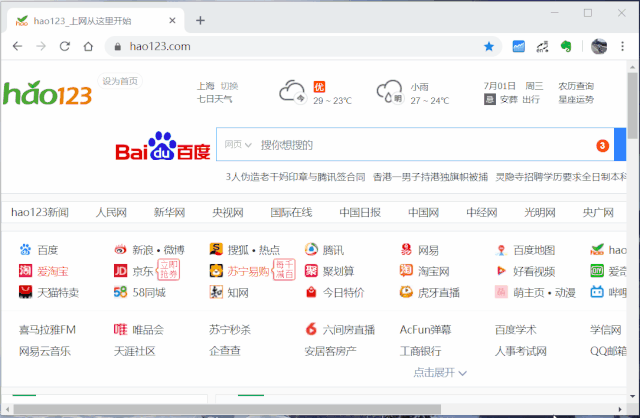This screenshot has height=418, width=640.
Task: Open 新华网 in the nav bar
Action: tap(169, 212)
